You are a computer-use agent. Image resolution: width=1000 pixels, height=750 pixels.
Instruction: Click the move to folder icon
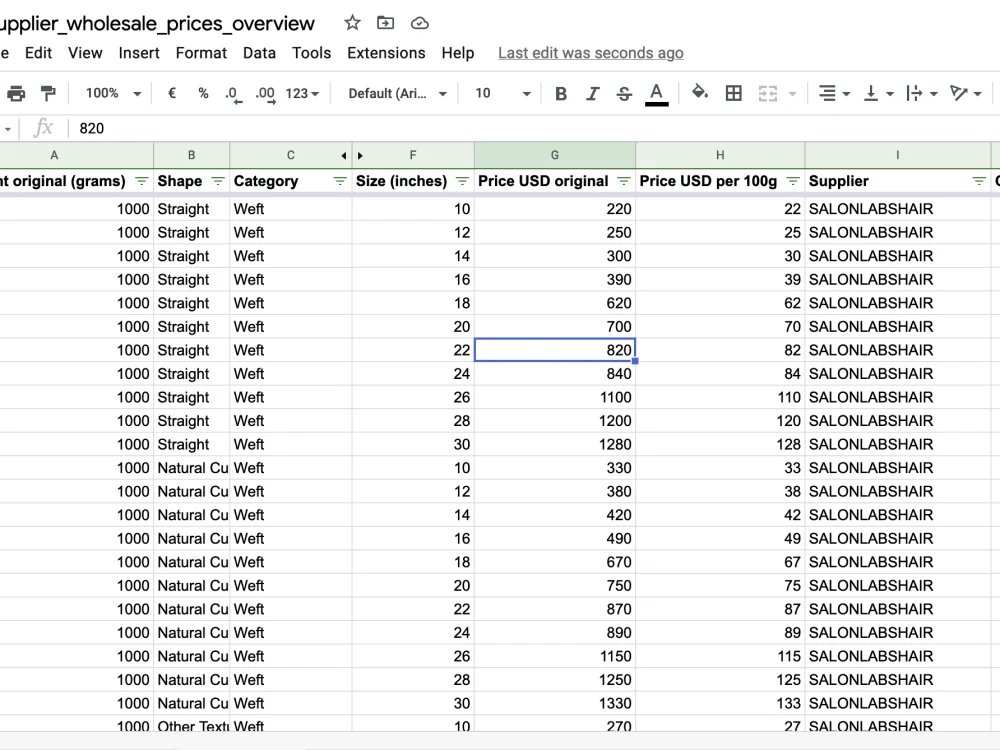click(385, 23)
